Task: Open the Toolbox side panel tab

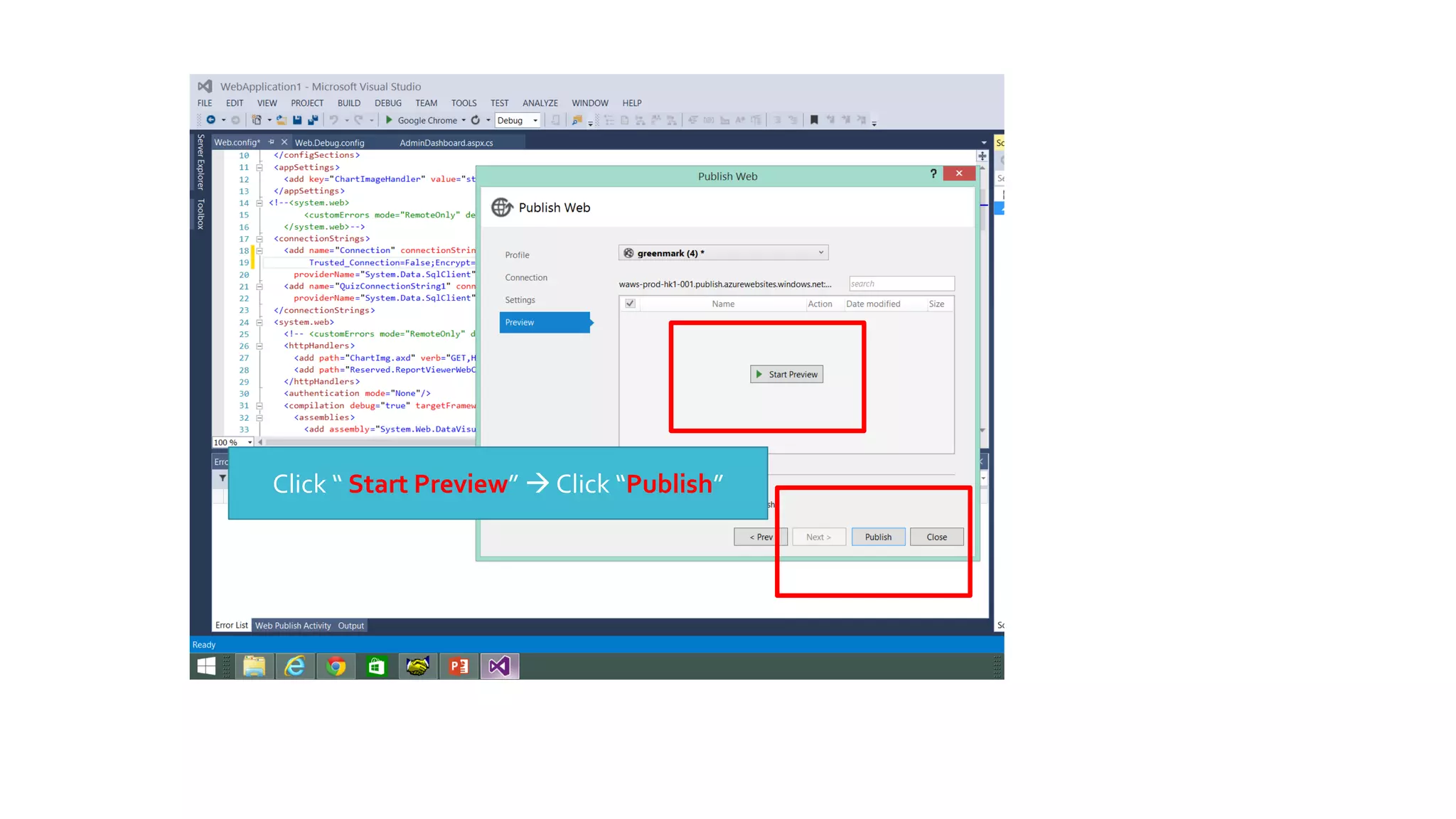Action: (x=200, y=214)
